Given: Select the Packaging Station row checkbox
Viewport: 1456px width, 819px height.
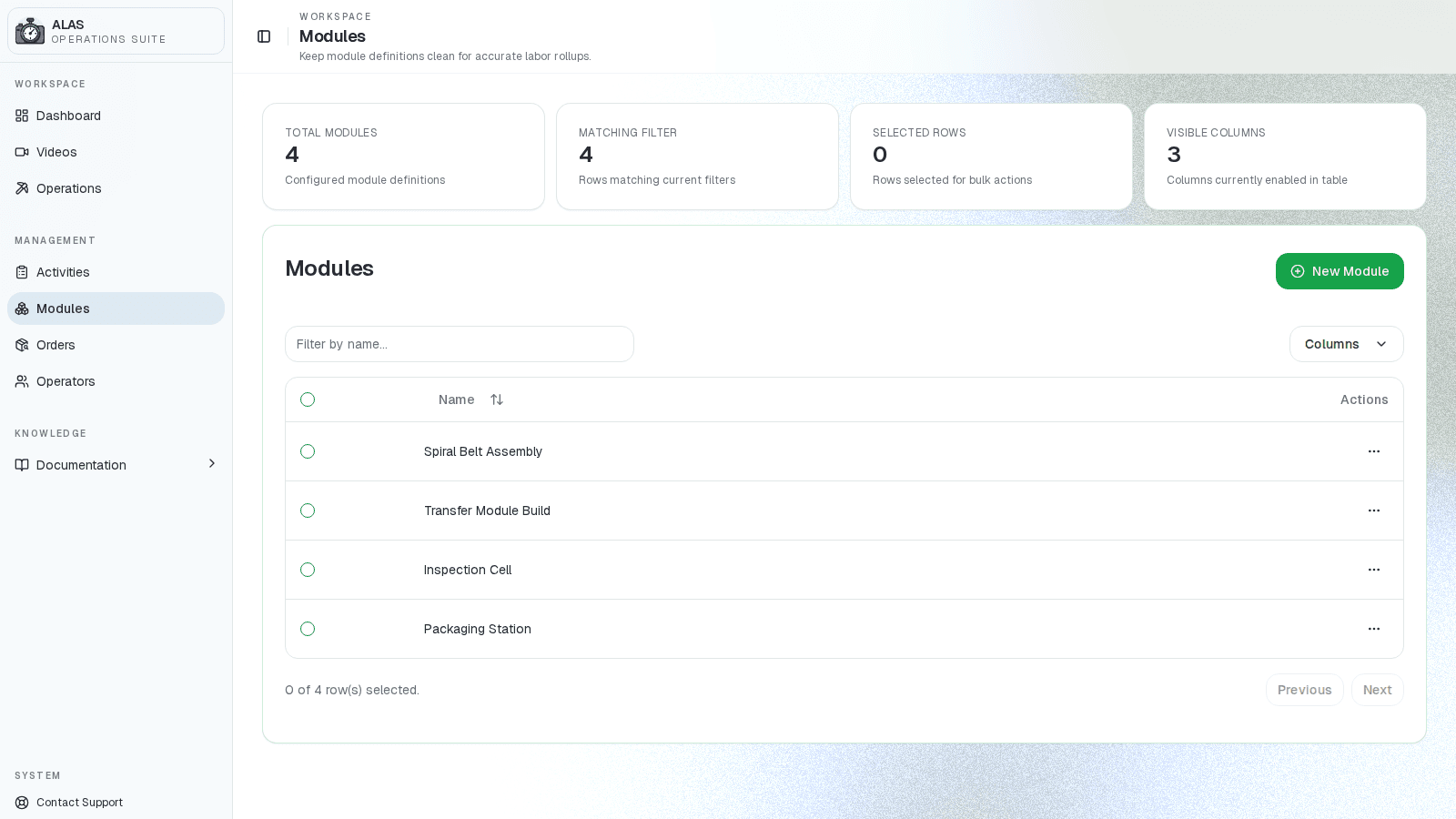Looking at the screenshot, I should coord(308,629).
